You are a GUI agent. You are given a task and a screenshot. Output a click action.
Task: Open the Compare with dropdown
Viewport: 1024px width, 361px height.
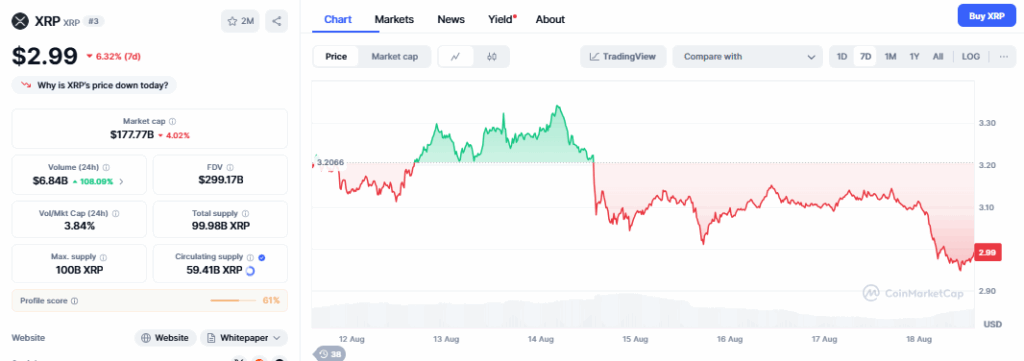pyautogui.click(x=747, y=57)
